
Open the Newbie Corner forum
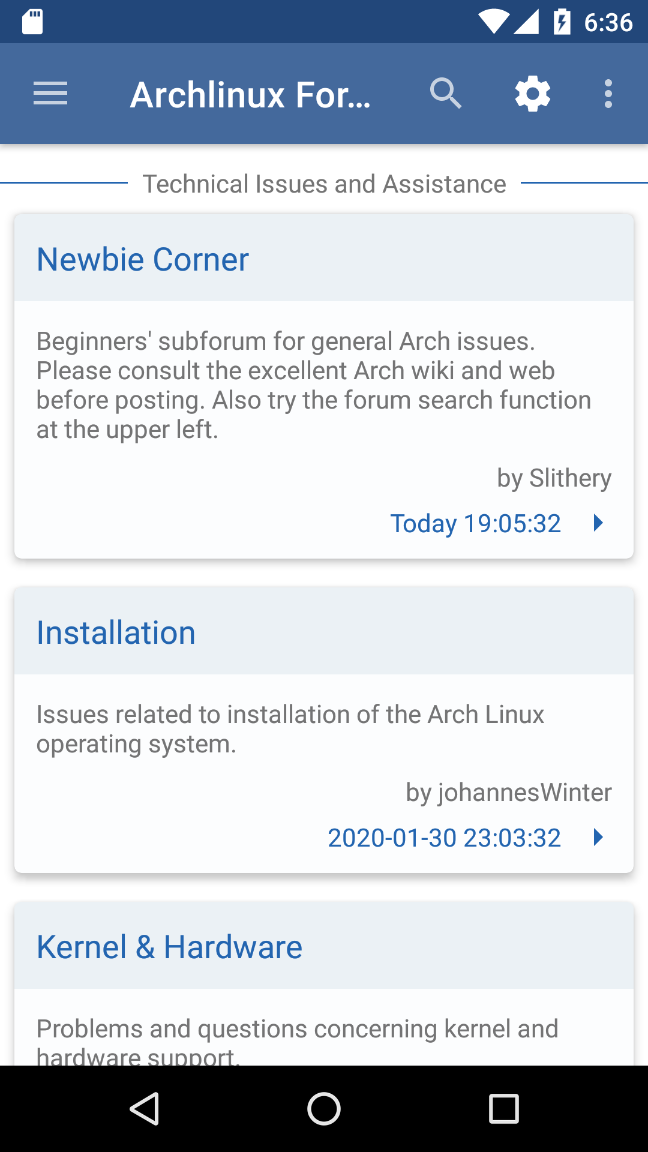tap(143, 259)
